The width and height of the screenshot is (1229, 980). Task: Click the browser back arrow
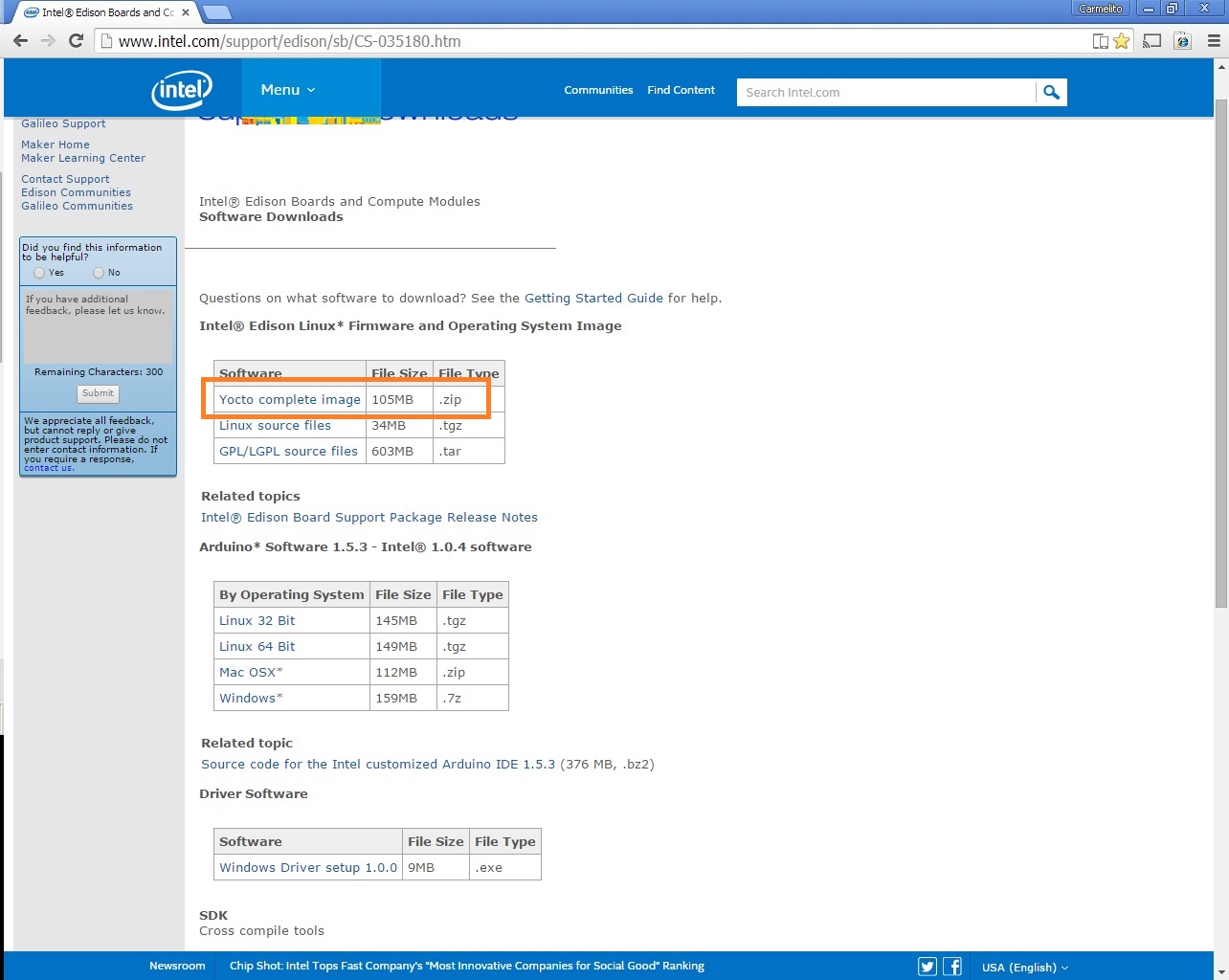[x=20, y=41]
